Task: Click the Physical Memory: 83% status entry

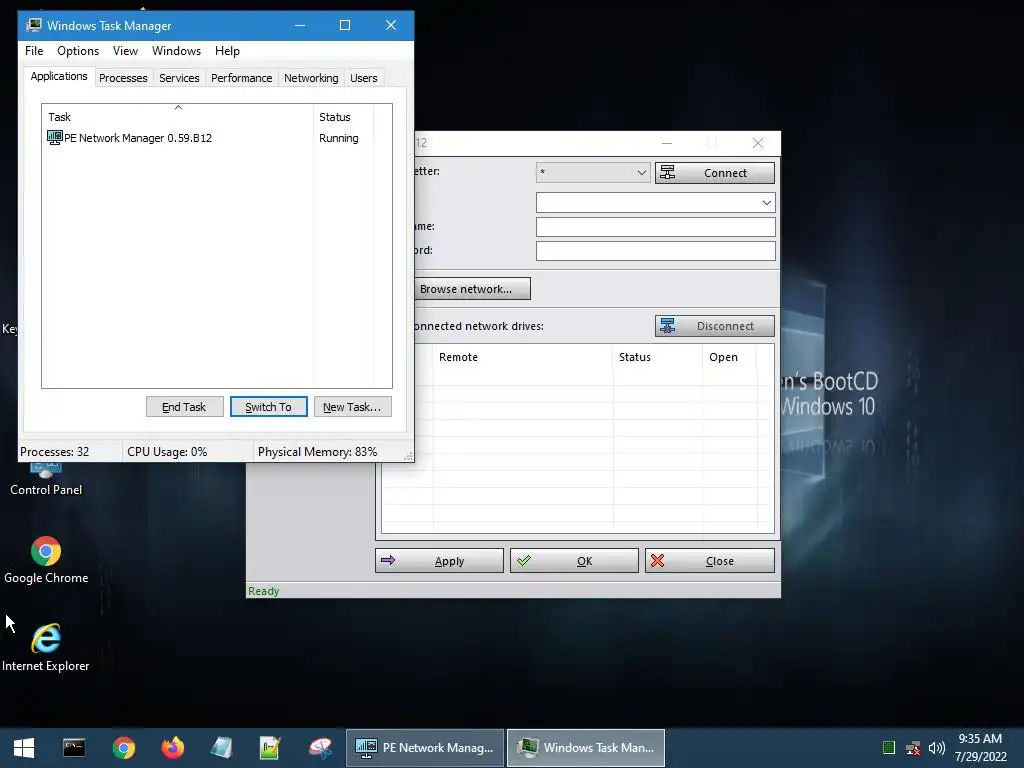Action: click(317, 452)
